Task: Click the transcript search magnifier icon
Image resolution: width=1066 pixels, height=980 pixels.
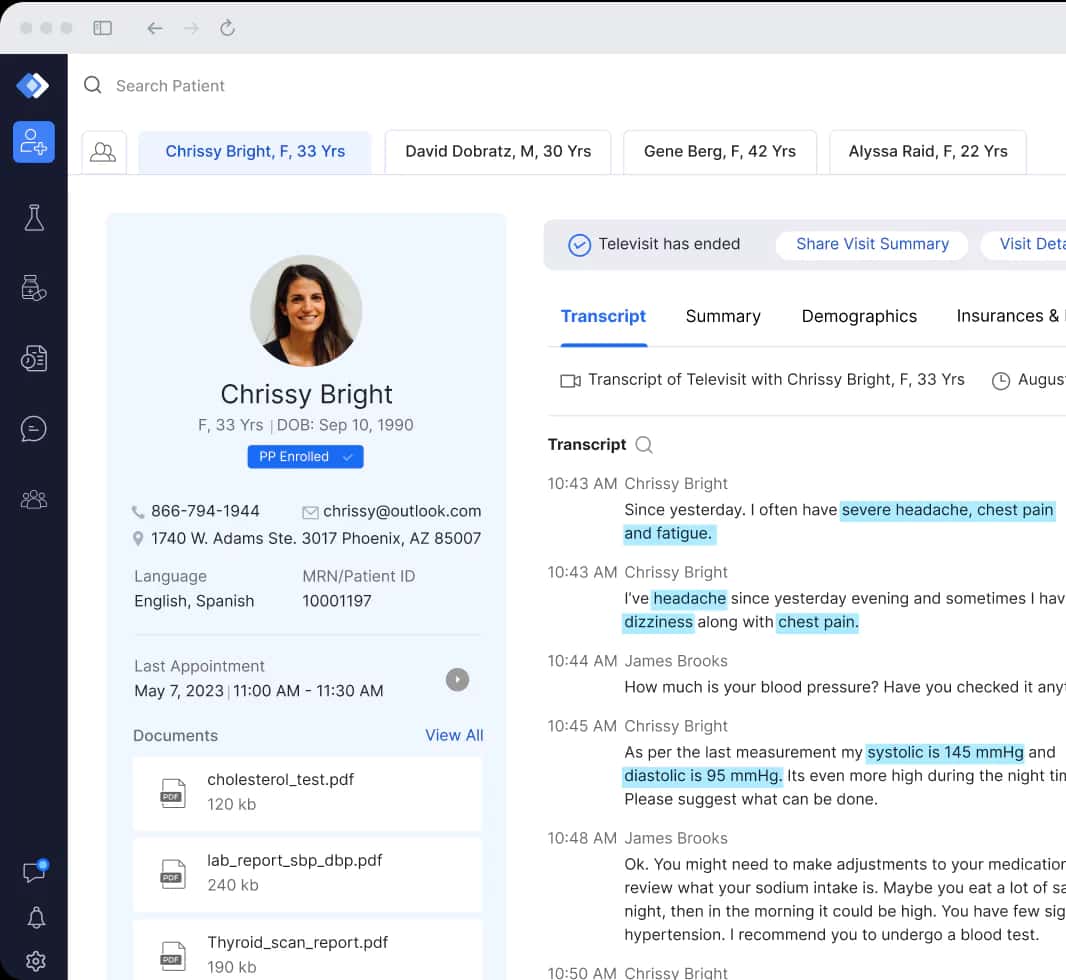Action: coord(644,445)
